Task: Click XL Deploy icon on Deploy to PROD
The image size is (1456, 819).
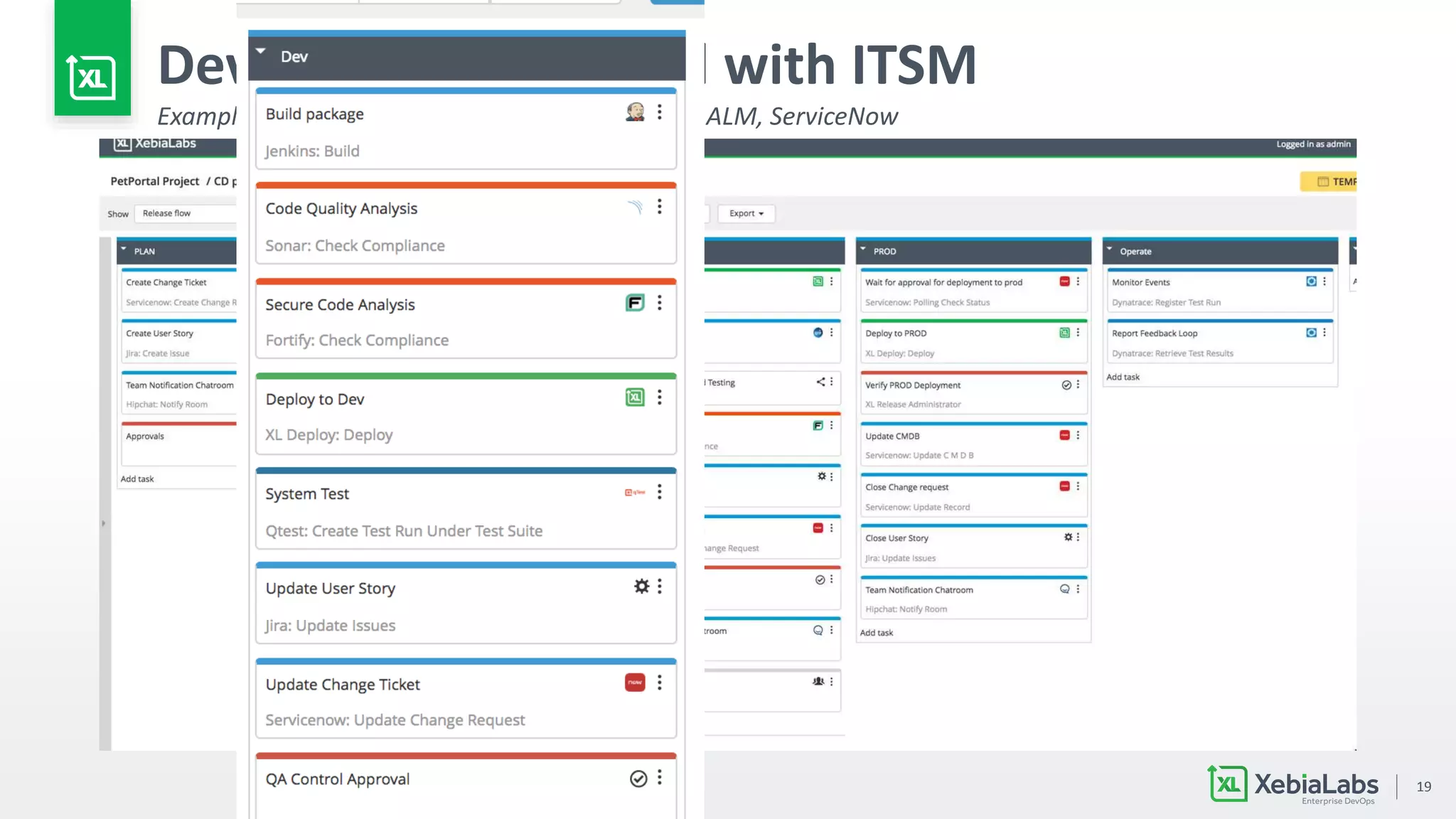Action: click(1065, 333)
